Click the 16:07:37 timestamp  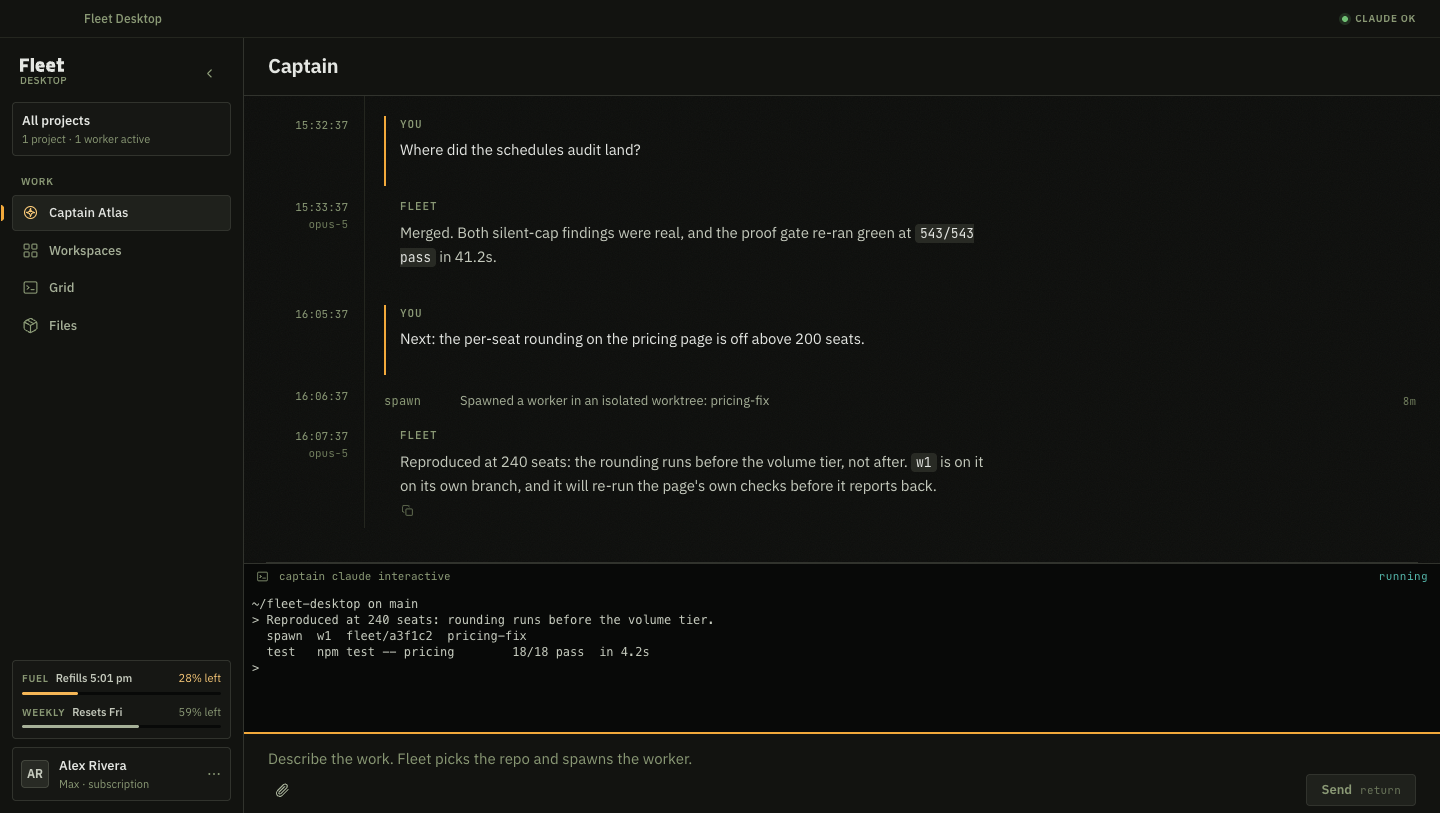[x=321, y=437]
